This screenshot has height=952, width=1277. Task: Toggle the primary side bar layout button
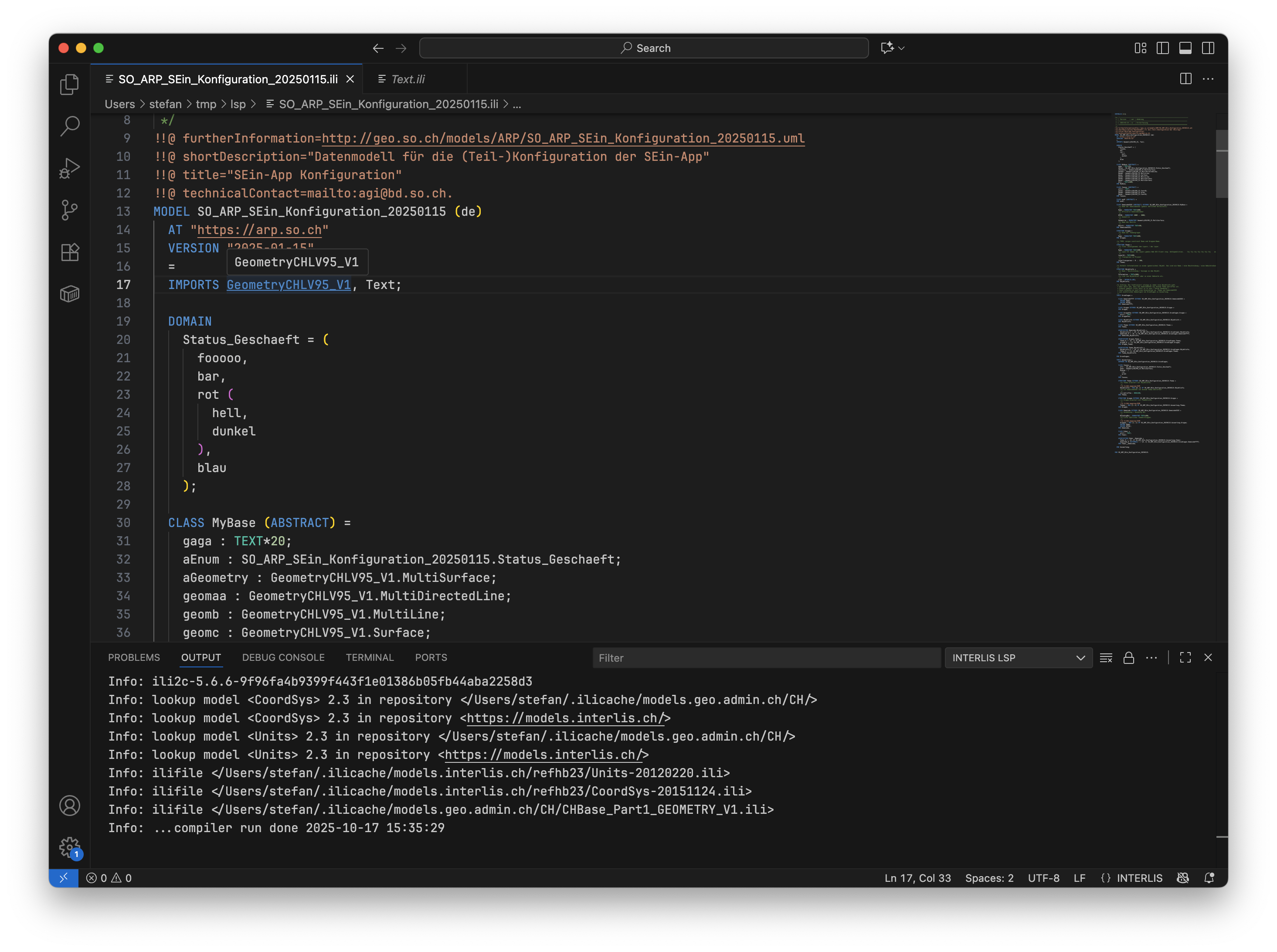(1162, 48)
